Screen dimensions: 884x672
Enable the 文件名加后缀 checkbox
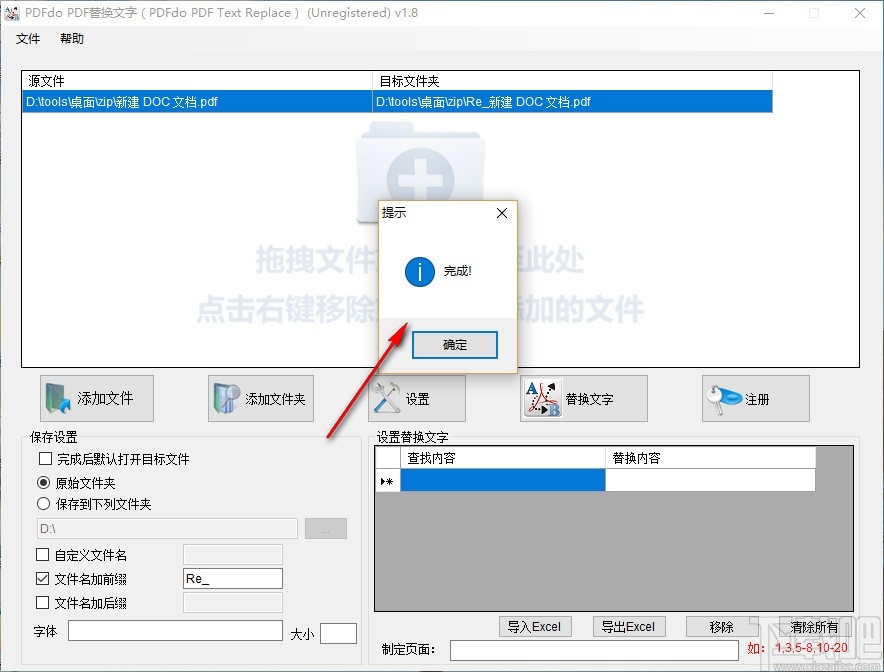pyautogui.click(x=43, y=603)
